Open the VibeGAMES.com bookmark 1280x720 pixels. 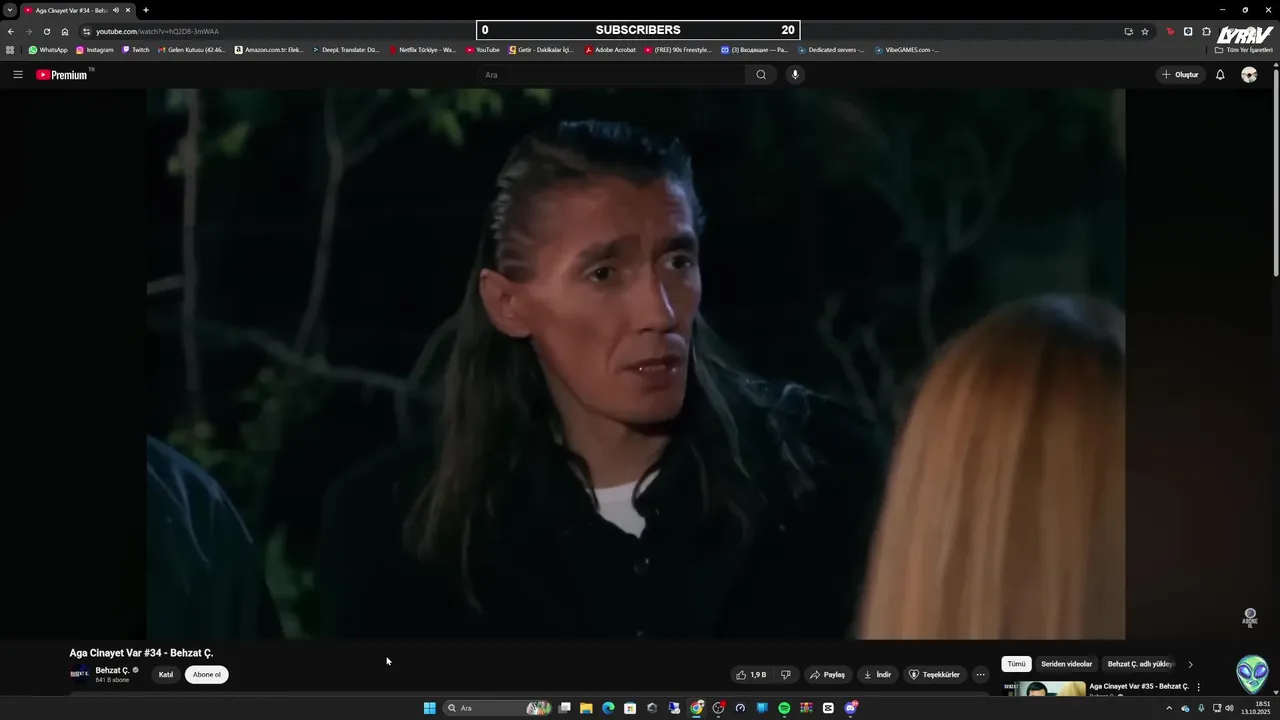(907, 50)
